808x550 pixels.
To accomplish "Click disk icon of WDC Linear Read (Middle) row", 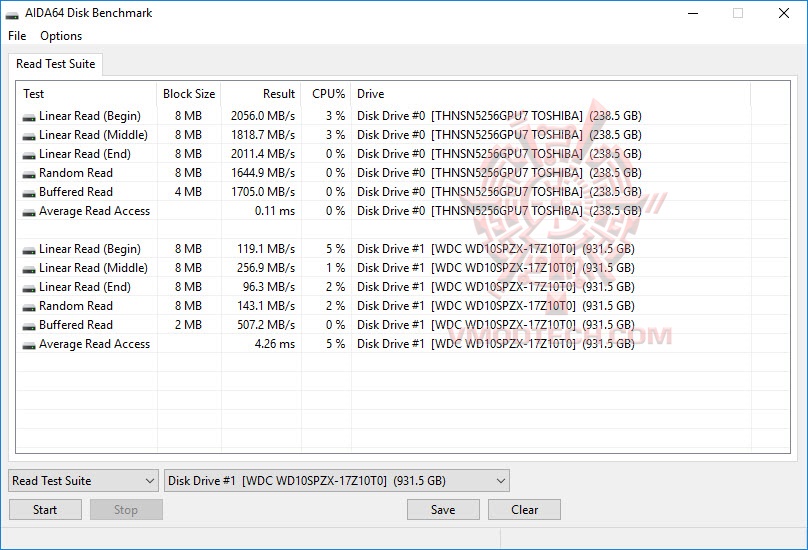I will coord(29,270).
